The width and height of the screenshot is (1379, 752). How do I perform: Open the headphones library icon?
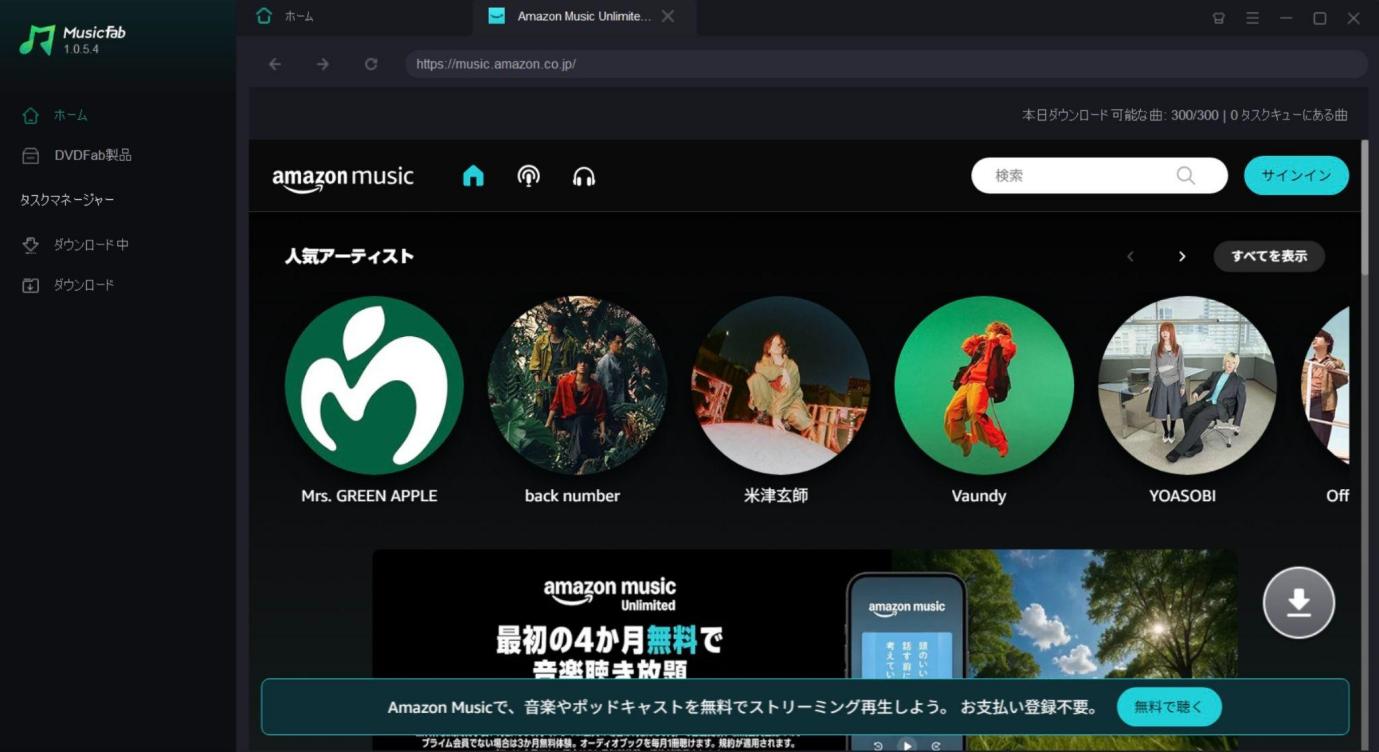[584, 176]
